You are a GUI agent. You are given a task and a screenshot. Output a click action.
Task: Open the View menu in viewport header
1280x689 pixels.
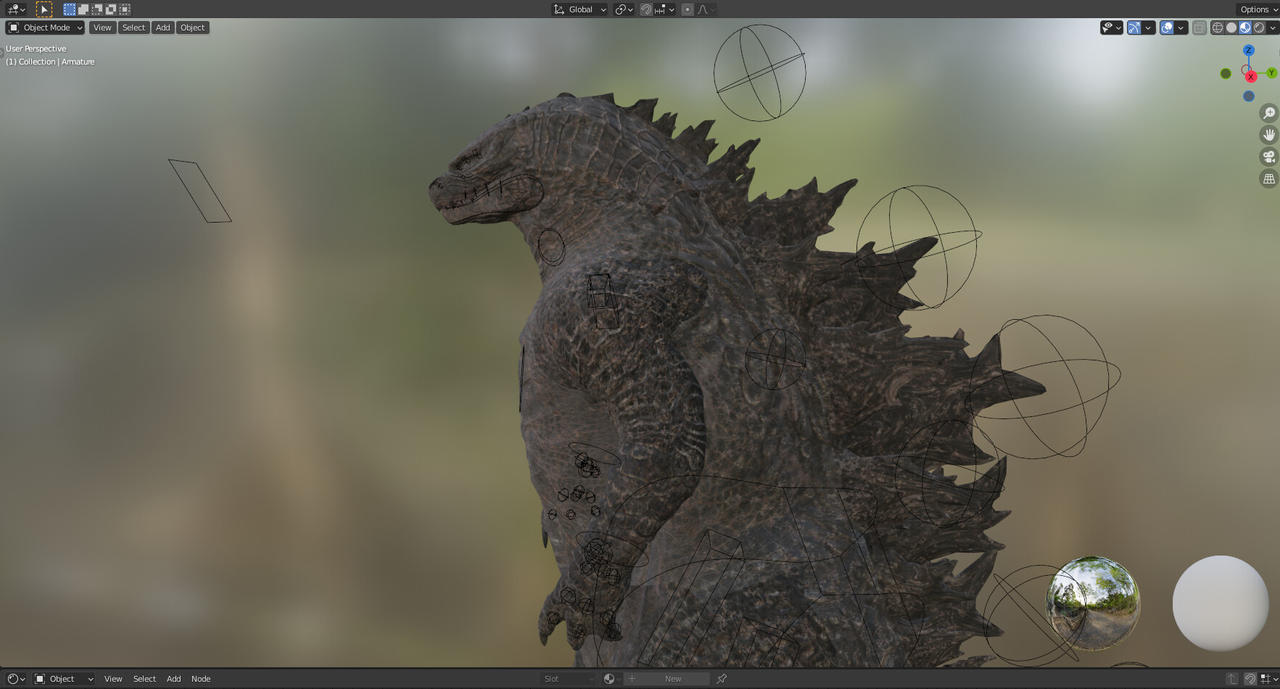point(102,27)
